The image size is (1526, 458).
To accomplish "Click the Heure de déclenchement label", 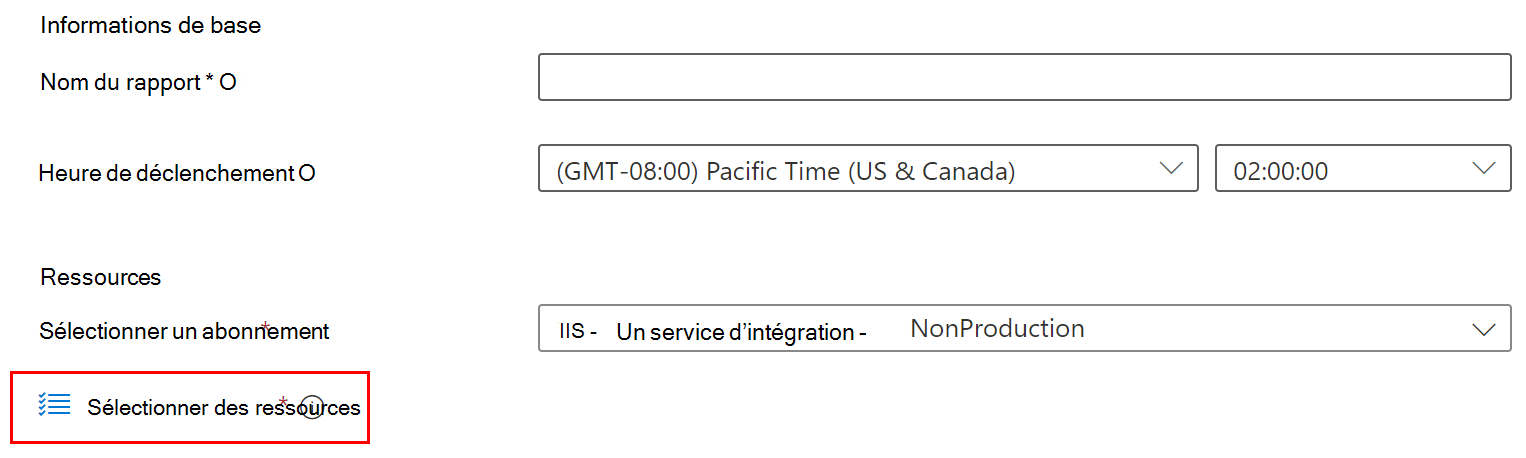I will 167,173.
